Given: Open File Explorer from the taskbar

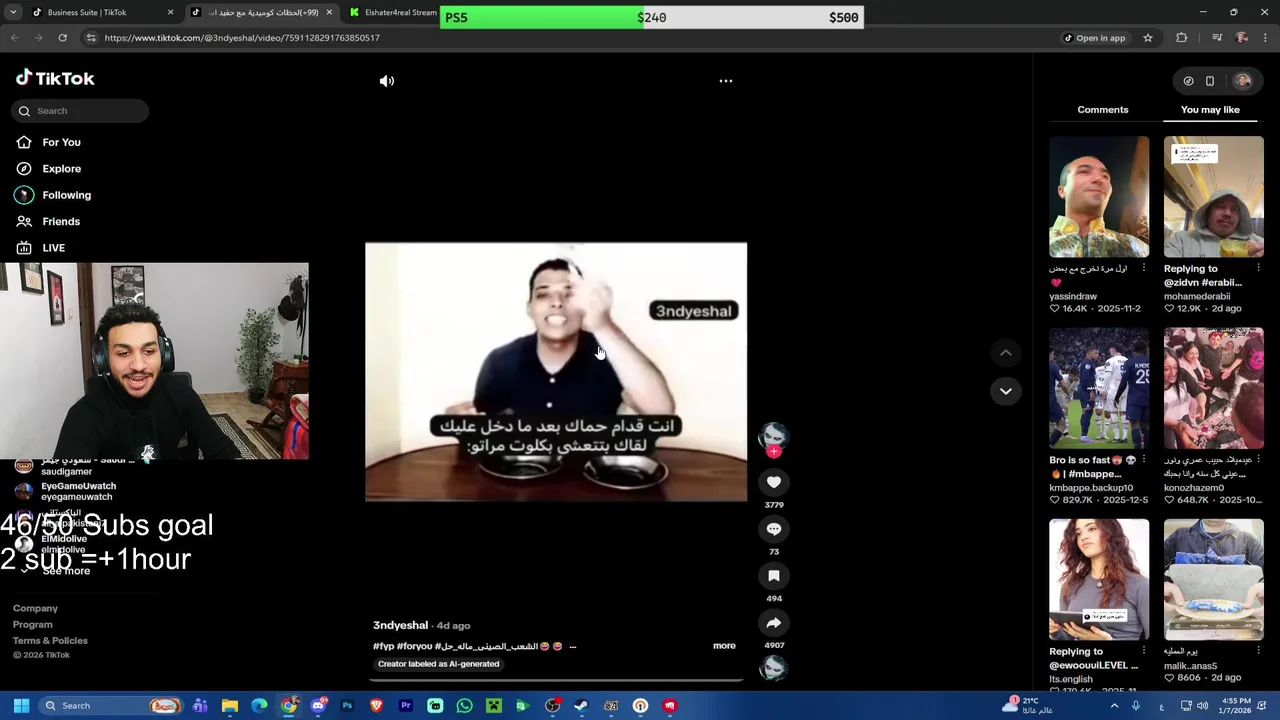Looking at the screenshot, I should (230, 706).
